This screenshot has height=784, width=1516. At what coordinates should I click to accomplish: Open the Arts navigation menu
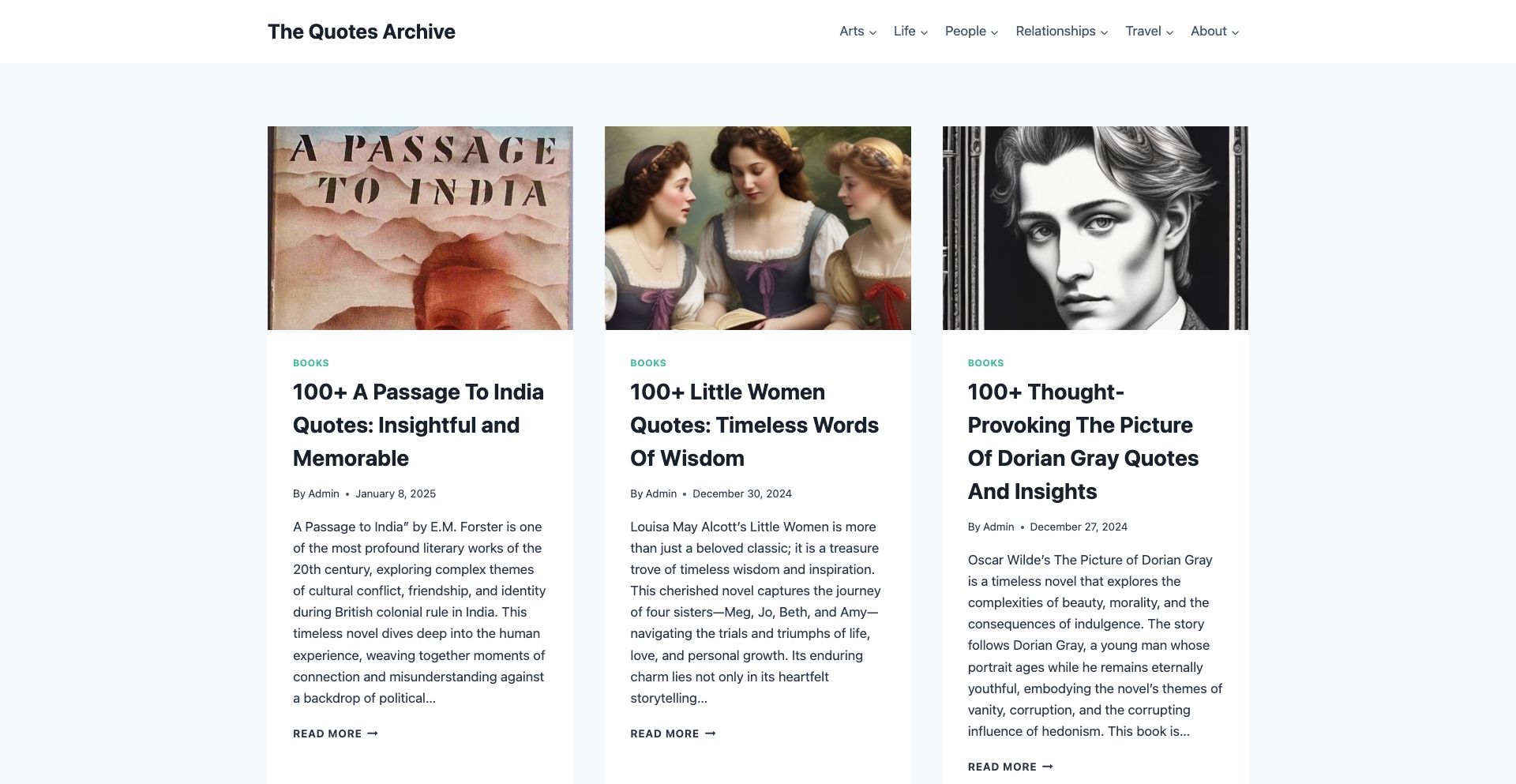pos(850,32)
